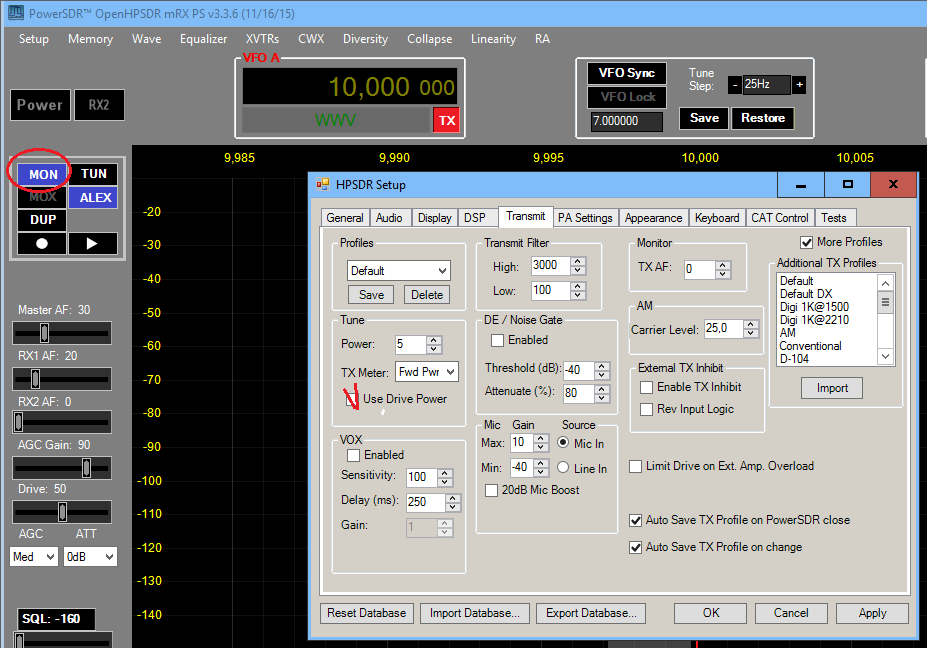Screen dimensions: 927x648
Task: Click the red TX indicator in VFO A
Action: pos(446,121)
